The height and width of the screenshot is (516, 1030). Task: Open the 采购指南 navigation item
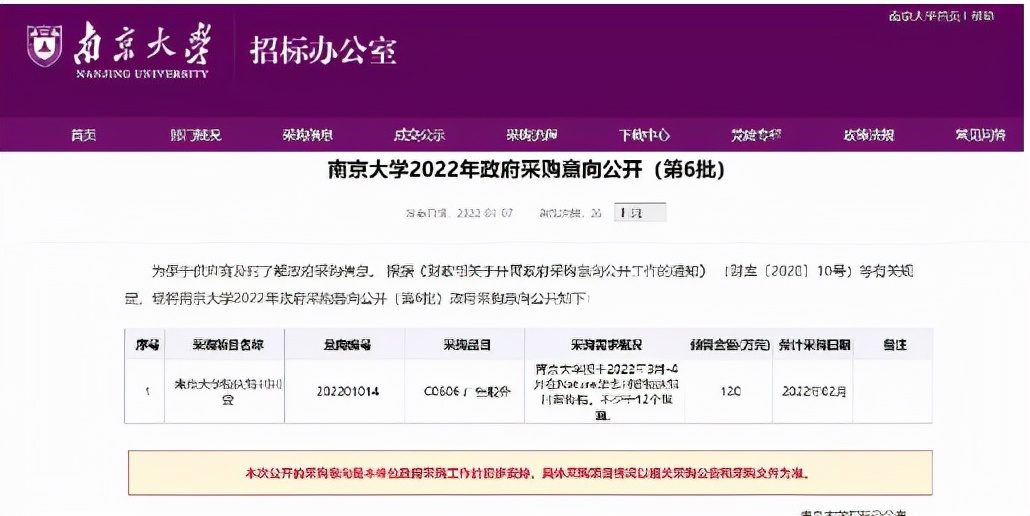(x=531, y=135)
